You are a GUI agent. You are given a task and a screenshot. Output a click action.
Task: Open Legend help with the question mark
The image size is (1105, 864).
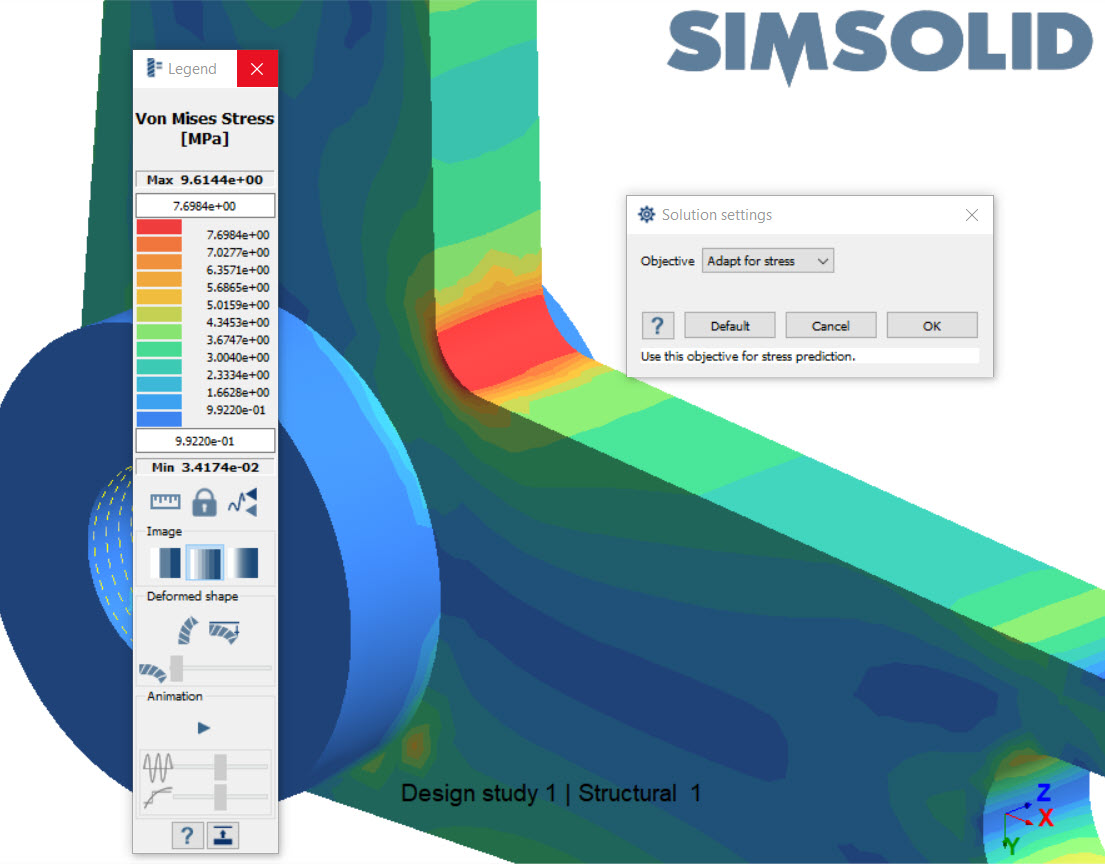187,835
